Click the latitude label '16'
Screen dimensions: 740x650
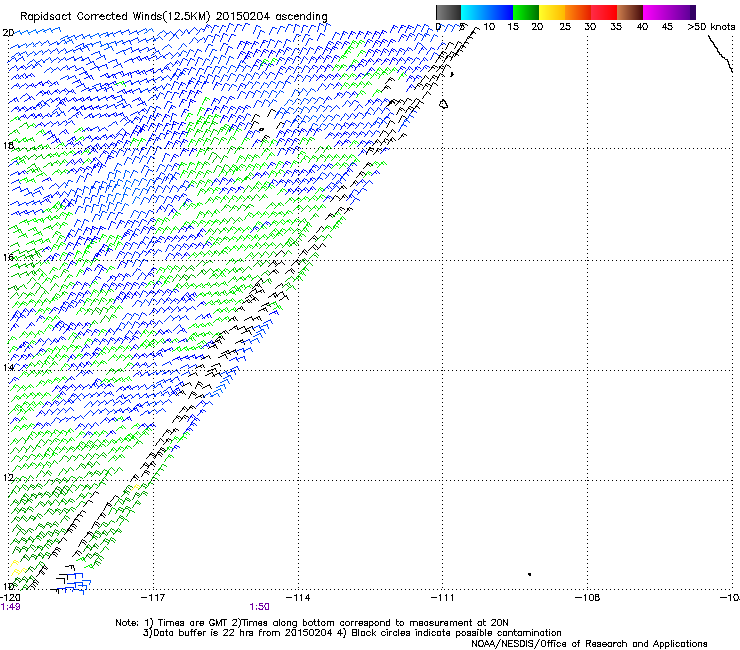[8, 257]
